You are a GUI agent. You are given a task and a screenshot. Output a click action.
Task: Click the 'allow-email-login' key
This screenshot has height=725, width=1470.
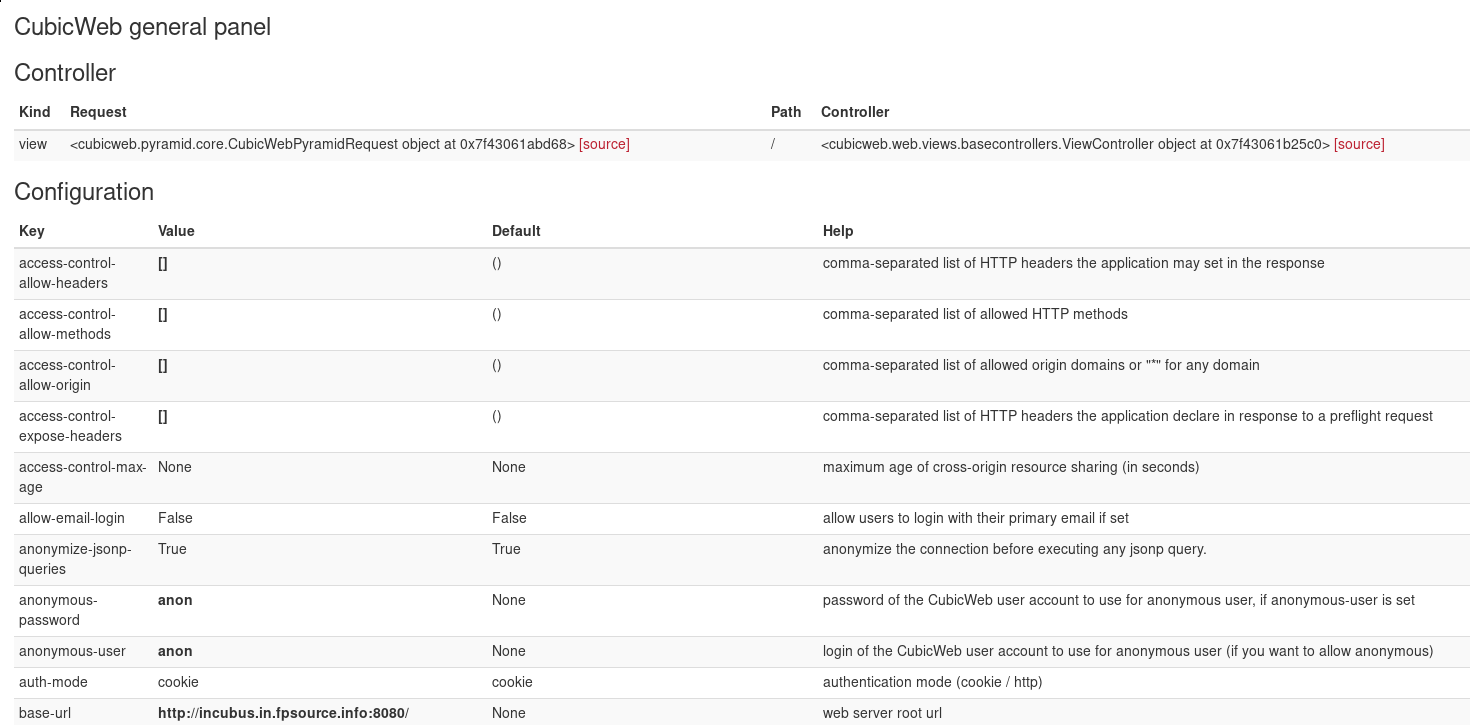click(x=72, y=518)
